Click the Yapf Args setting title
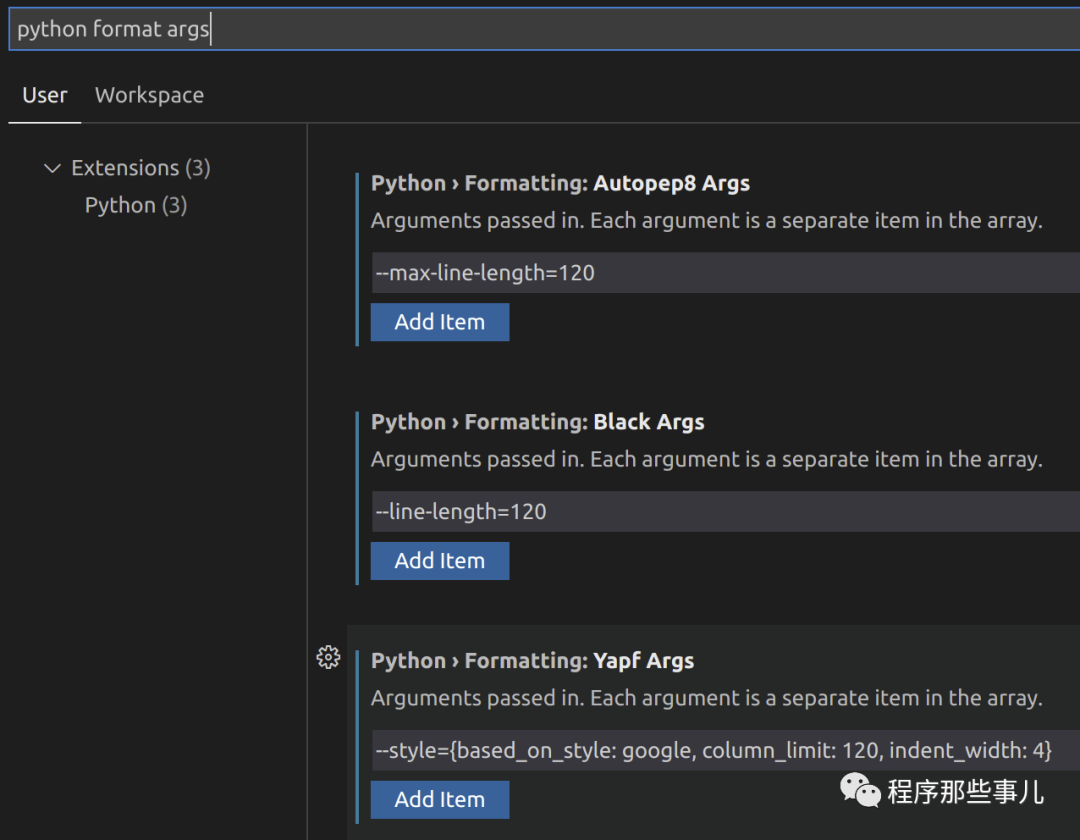The height and width of the screenshot is (840, 1080). pos(532,661)
